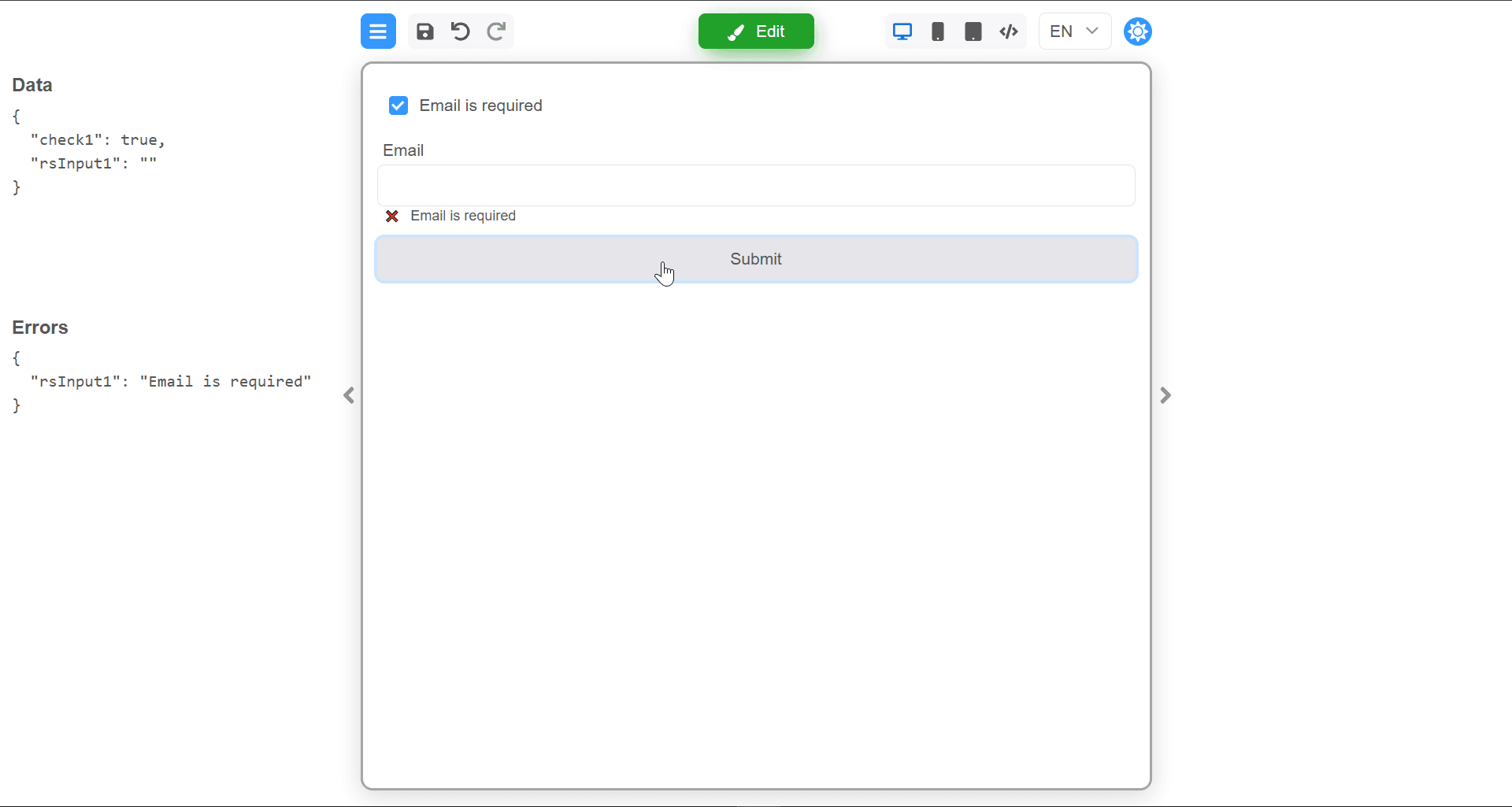Screen dimensions: 1512x807
Task: Click the red X error icon
Action: click(392, 217)
